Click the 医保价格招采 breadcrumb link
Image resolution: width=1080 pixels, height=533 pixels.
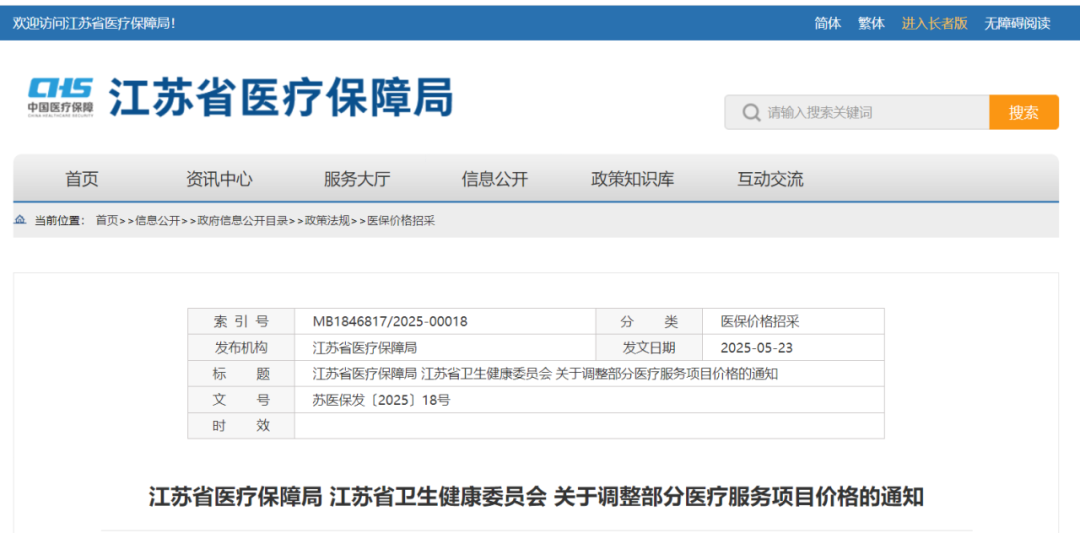401,221
